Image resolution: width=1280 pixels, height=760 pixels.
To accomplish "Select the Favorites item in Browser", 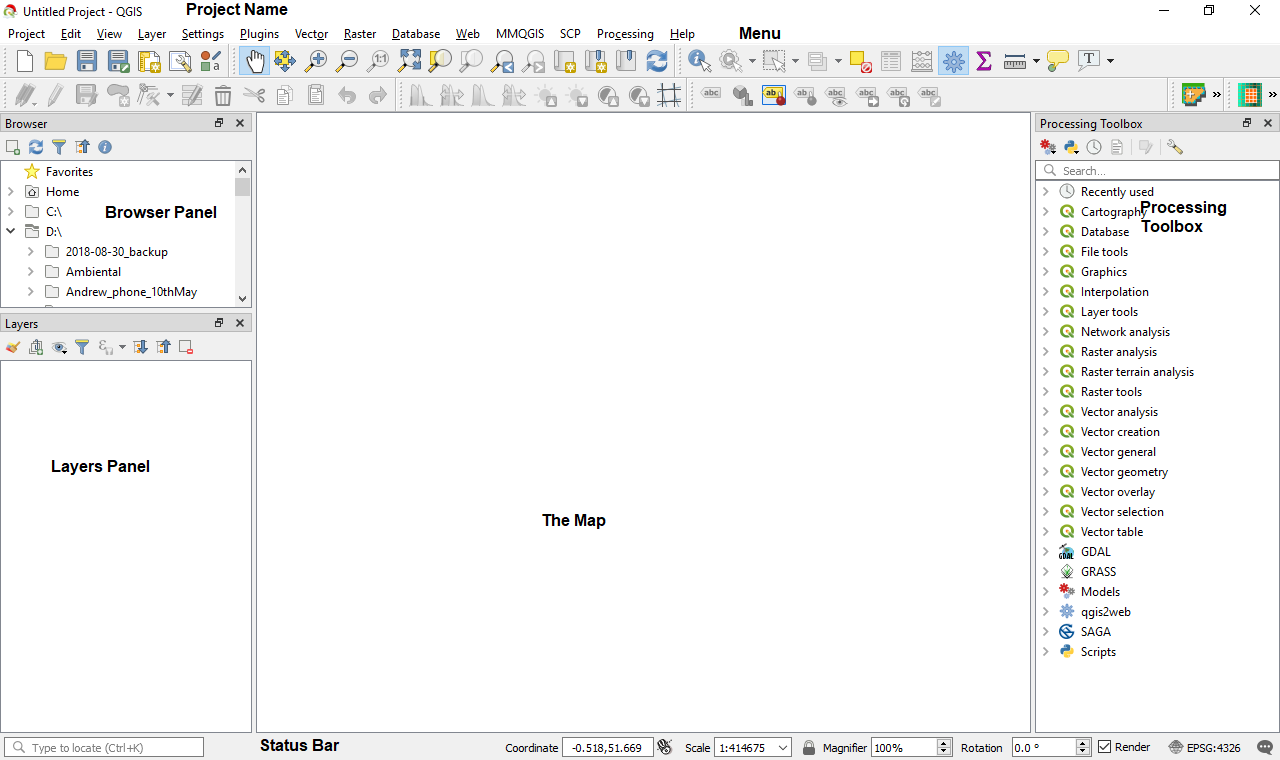I will tap(69, 171).
